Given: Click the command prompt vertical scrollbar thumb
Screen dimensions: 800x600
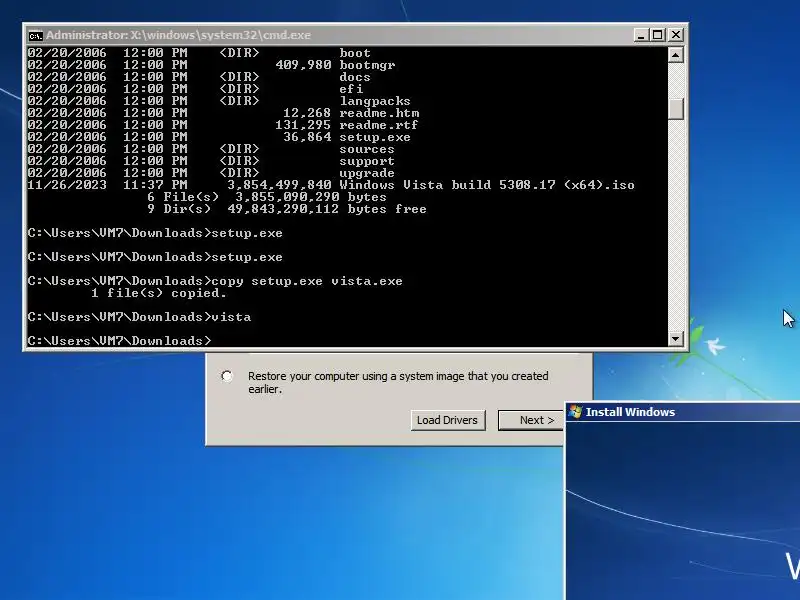Looking at the screenshot, I should [x=676, y=109].
